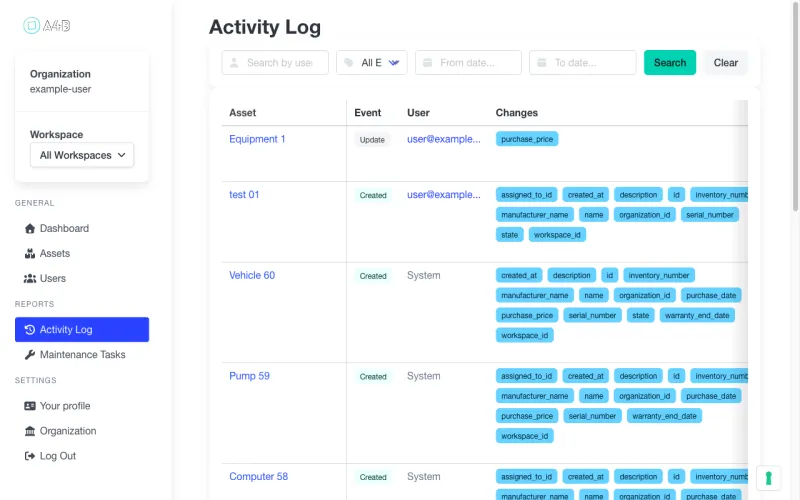Open the Computer 58 asset link
The image size is (800, 500).
[259, 476]
